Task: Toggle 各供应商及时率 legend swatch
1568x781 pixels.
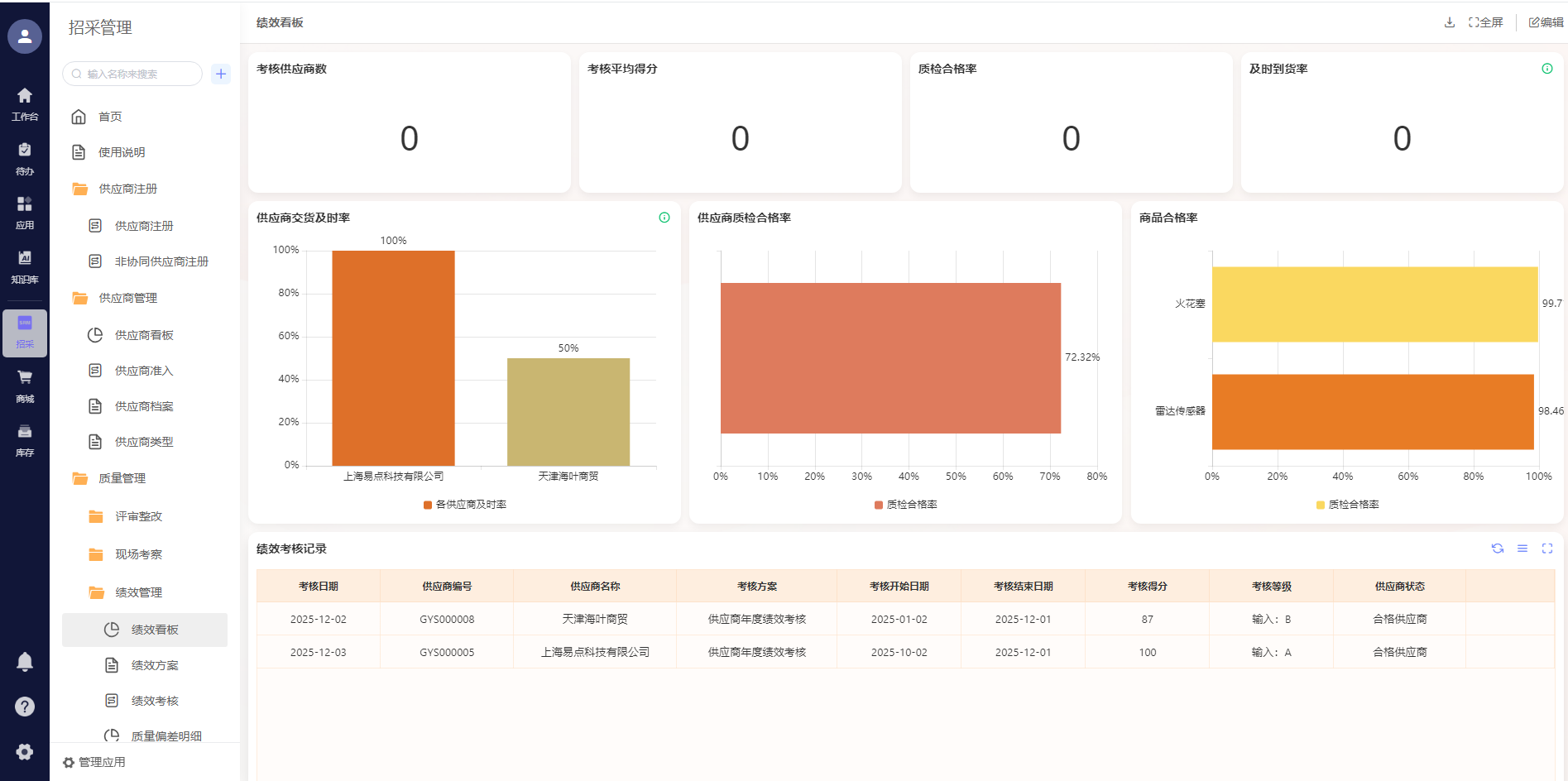Action: point(428,505)
